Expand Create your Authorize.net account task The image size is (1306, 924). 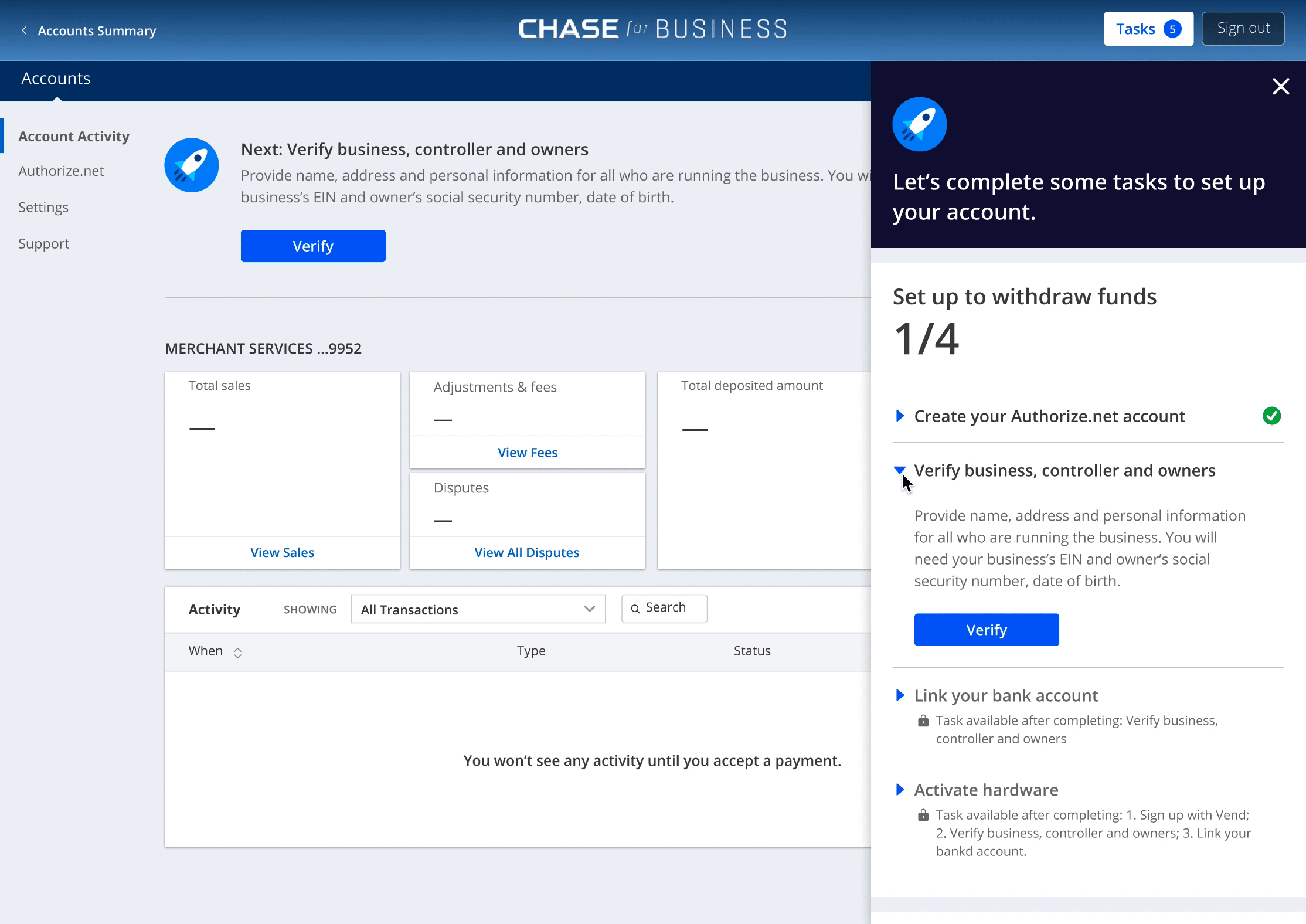pyautogui.click(x=900, y=416)
